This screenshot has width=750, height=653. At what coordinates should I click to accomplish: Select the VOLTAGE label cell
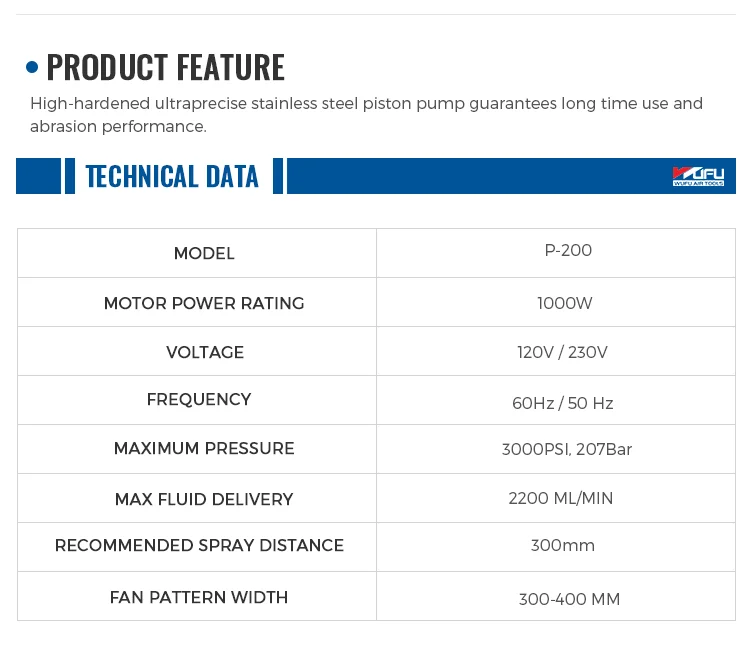pyautogui.click(x=205, y=352)
